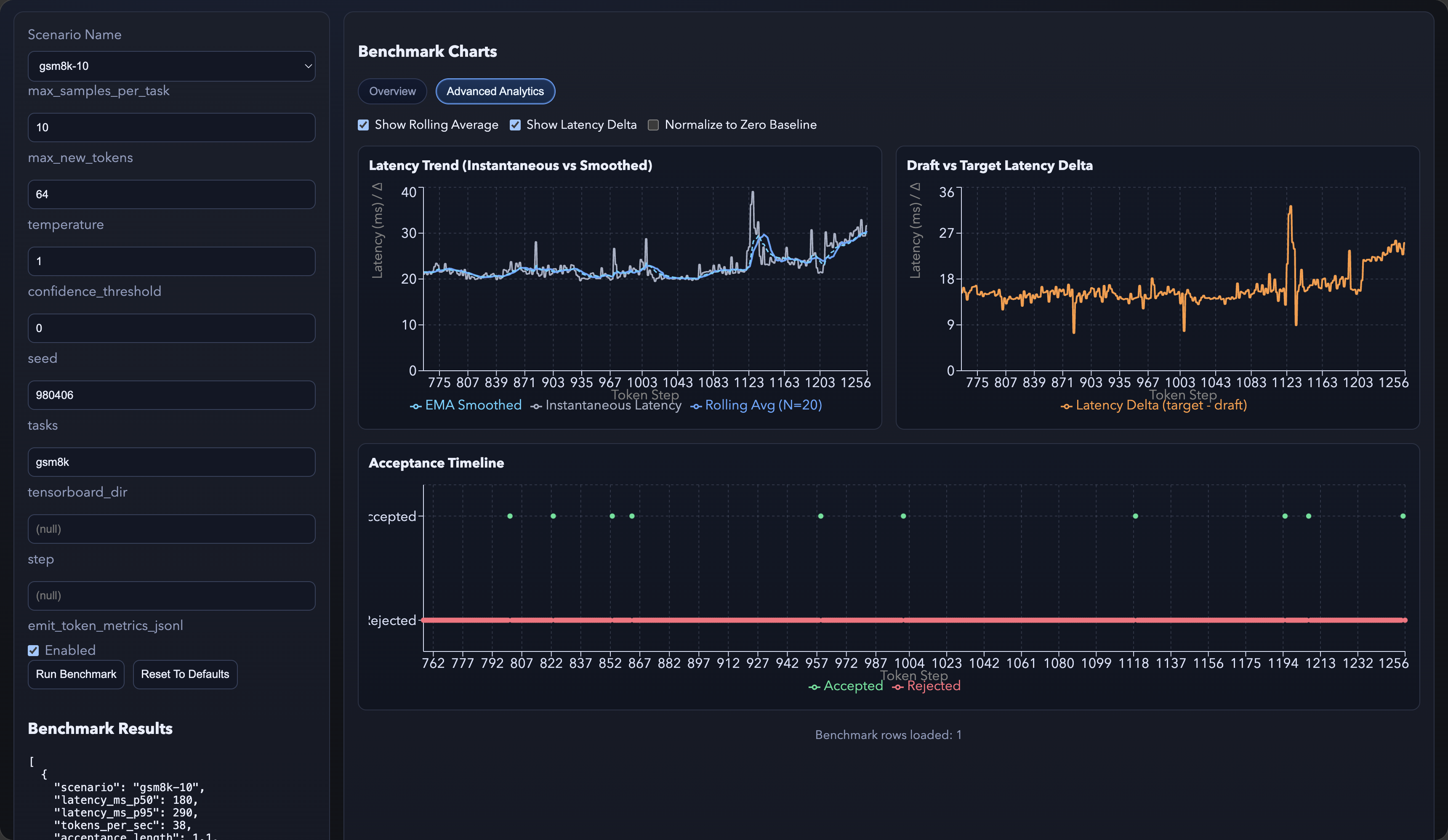Click the "latency_ms_p50": 180 line
Viewport: 1448px width, 840px height.
tap(126, 800)
